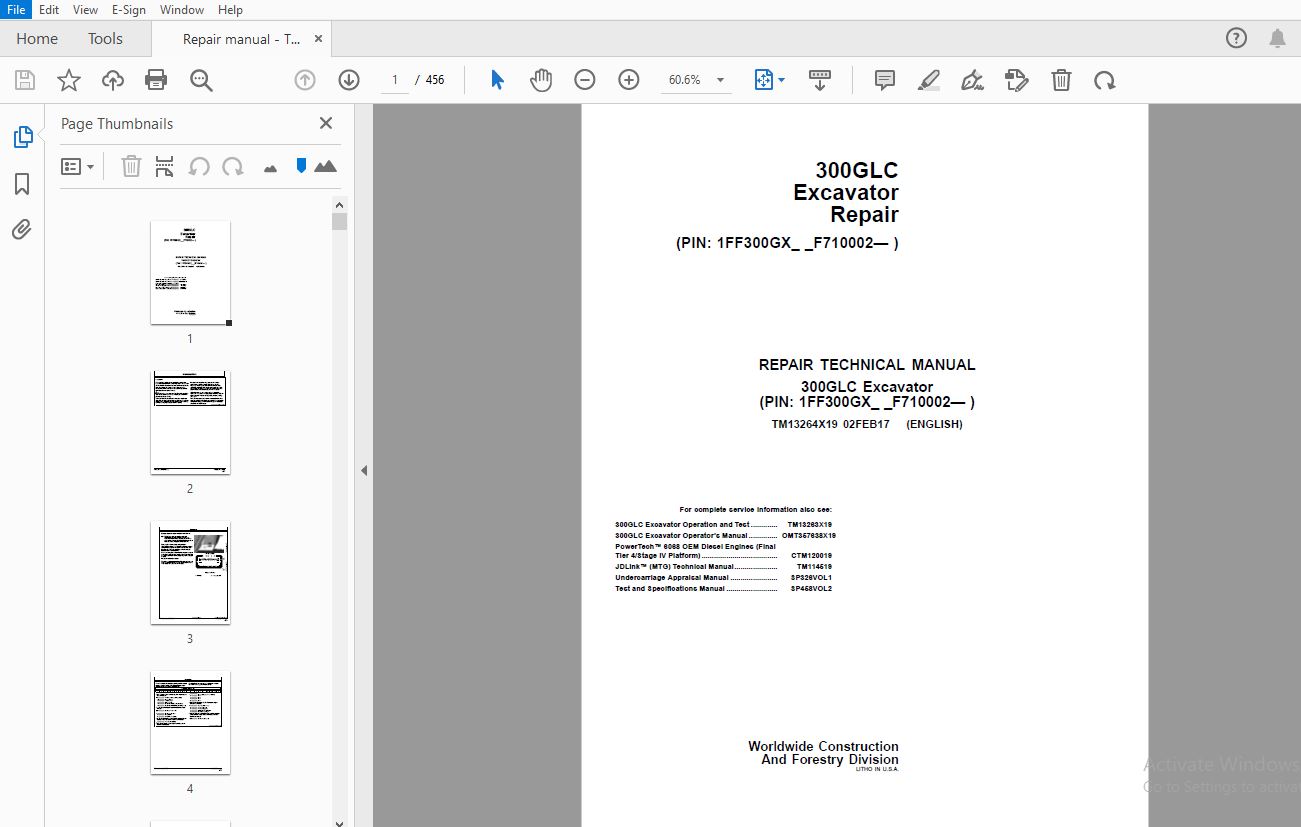Open the thumbnails options dropdown

point(77,166)
